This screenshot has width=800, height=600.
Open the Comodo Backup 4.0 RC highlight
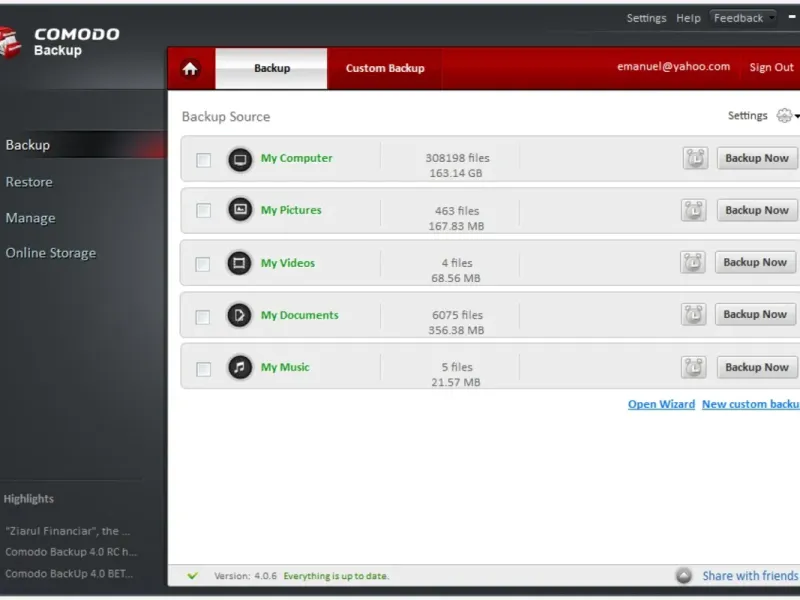(71, 552)
